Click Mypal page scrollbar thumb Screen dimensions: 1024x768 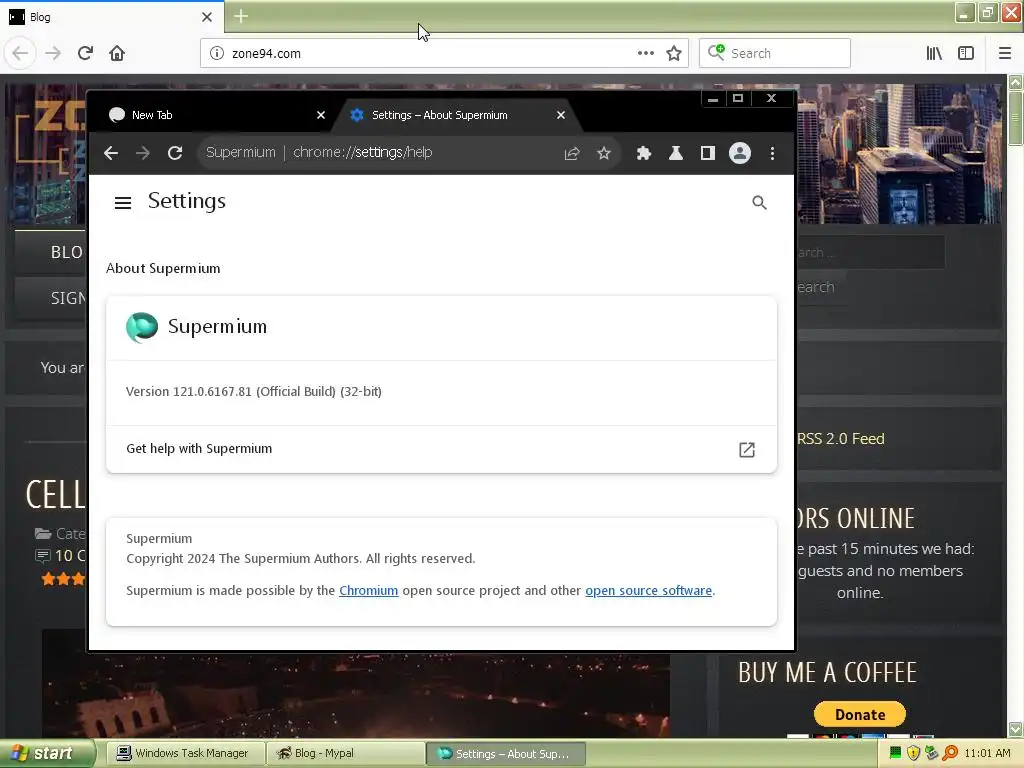[1015, 118]
